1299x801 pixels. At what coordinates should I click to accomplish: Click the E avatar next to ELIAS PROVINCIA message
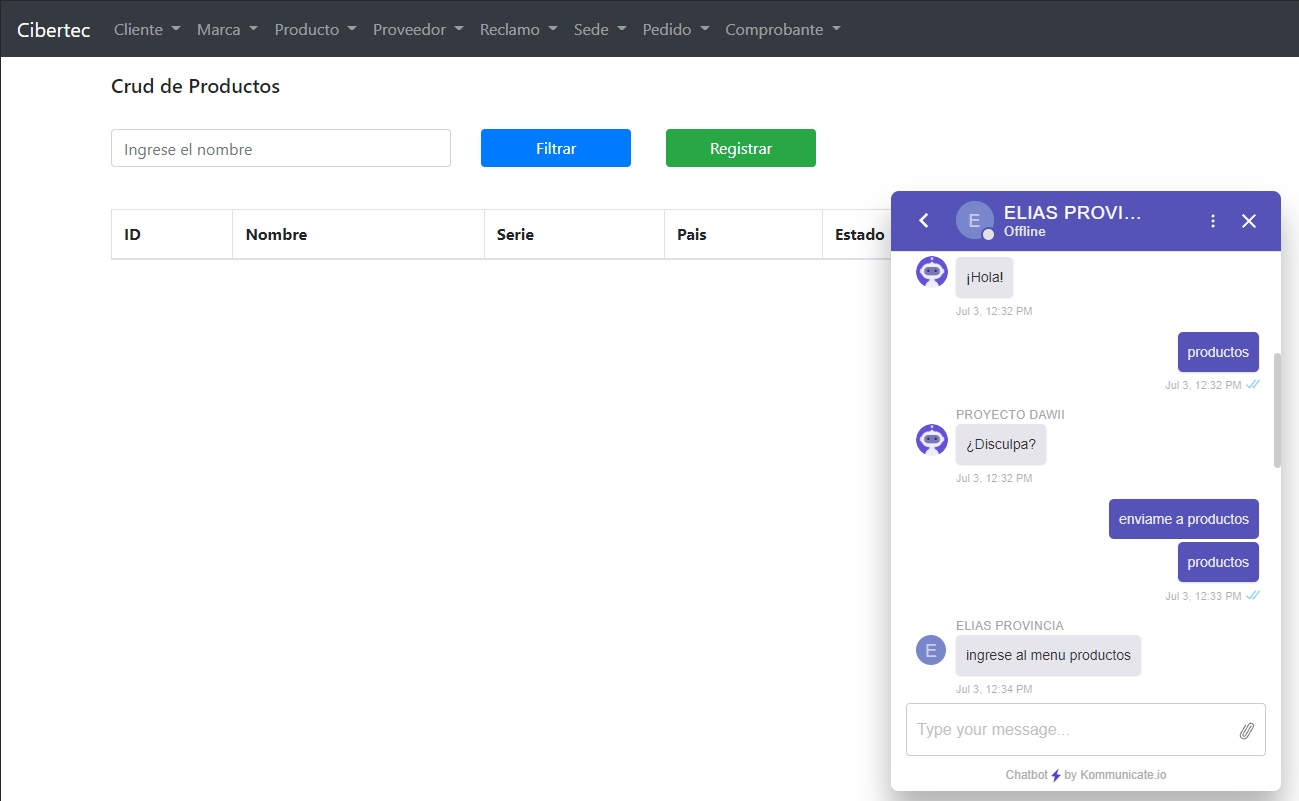(931, 650)
